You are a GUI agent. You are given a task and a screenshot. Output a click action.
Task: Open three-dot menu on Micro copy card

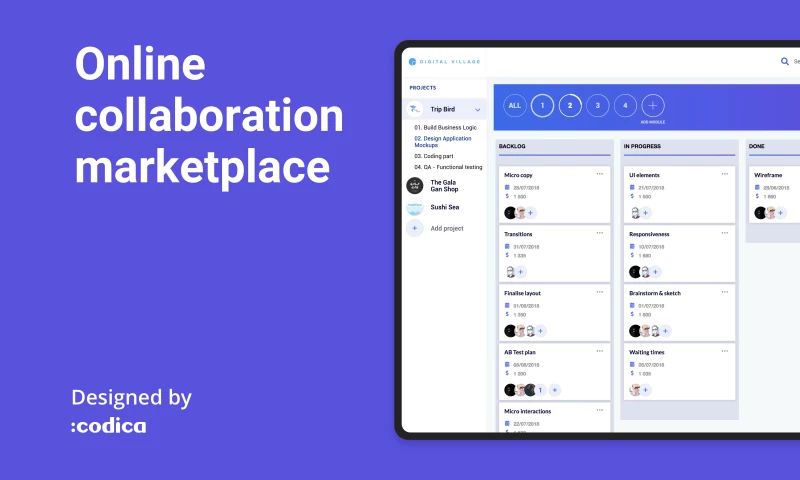click(599, 174)
